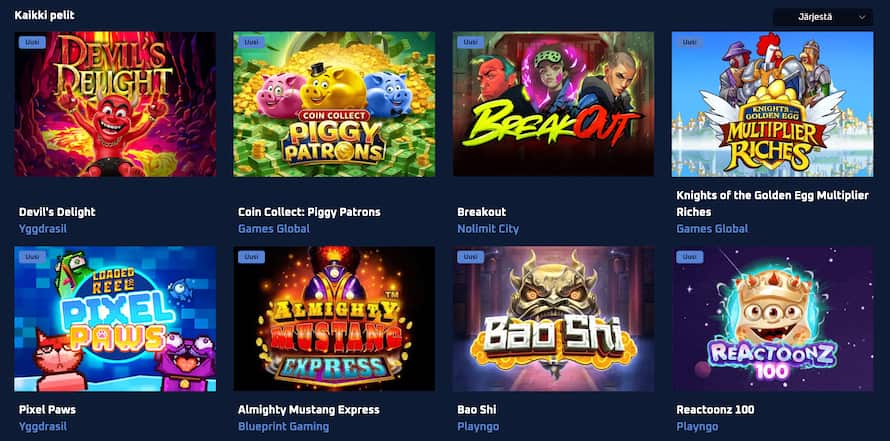
Task: Open Playngo link under Reactoonz 100
Action: click(x=697, y=427)
